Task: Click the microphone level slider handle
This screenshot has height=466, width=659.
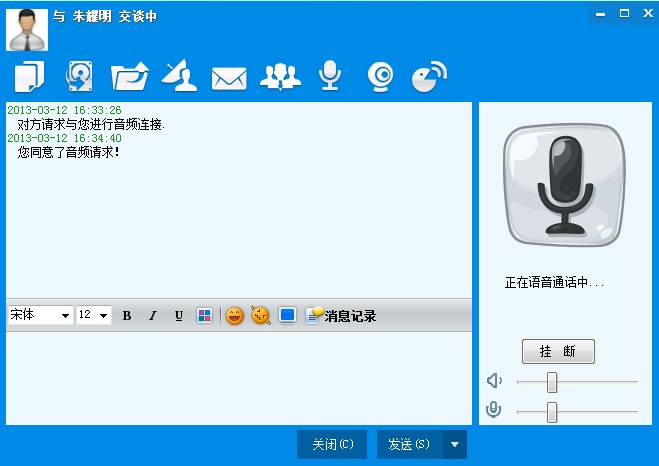Action: [552, 412]
